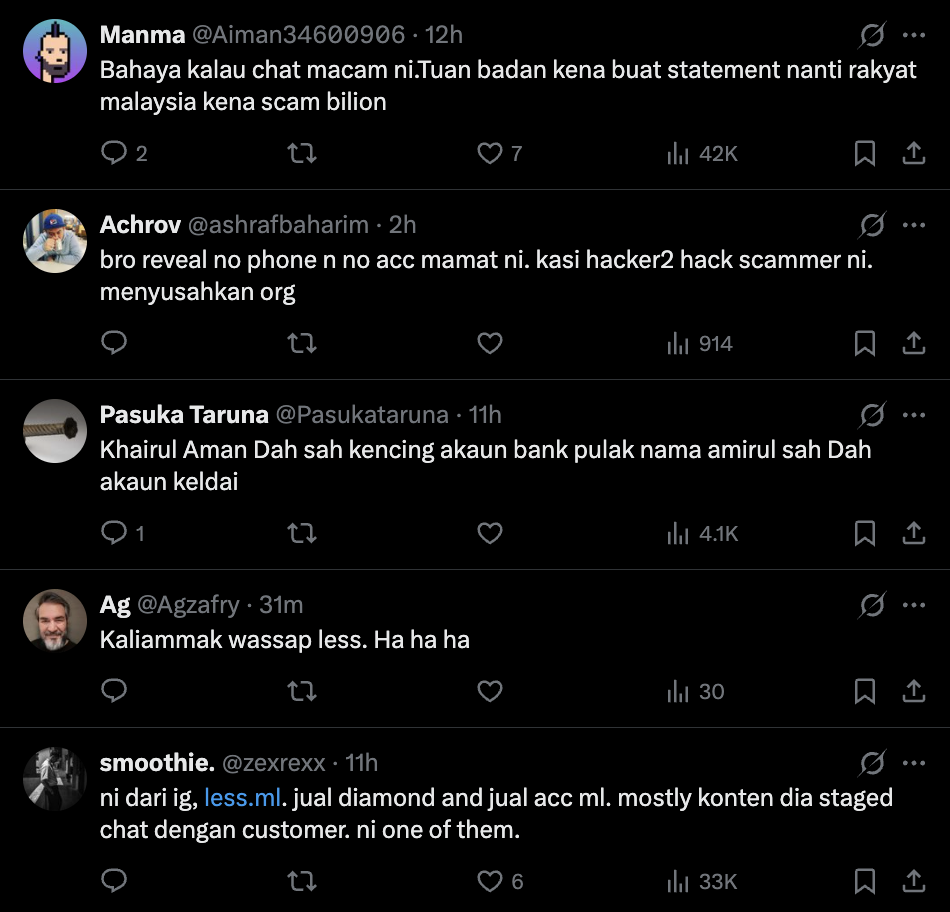Viewport: 950px width, 912px height.
Task: Retweet smoothie.'s tweet
Action: (301, 881)
